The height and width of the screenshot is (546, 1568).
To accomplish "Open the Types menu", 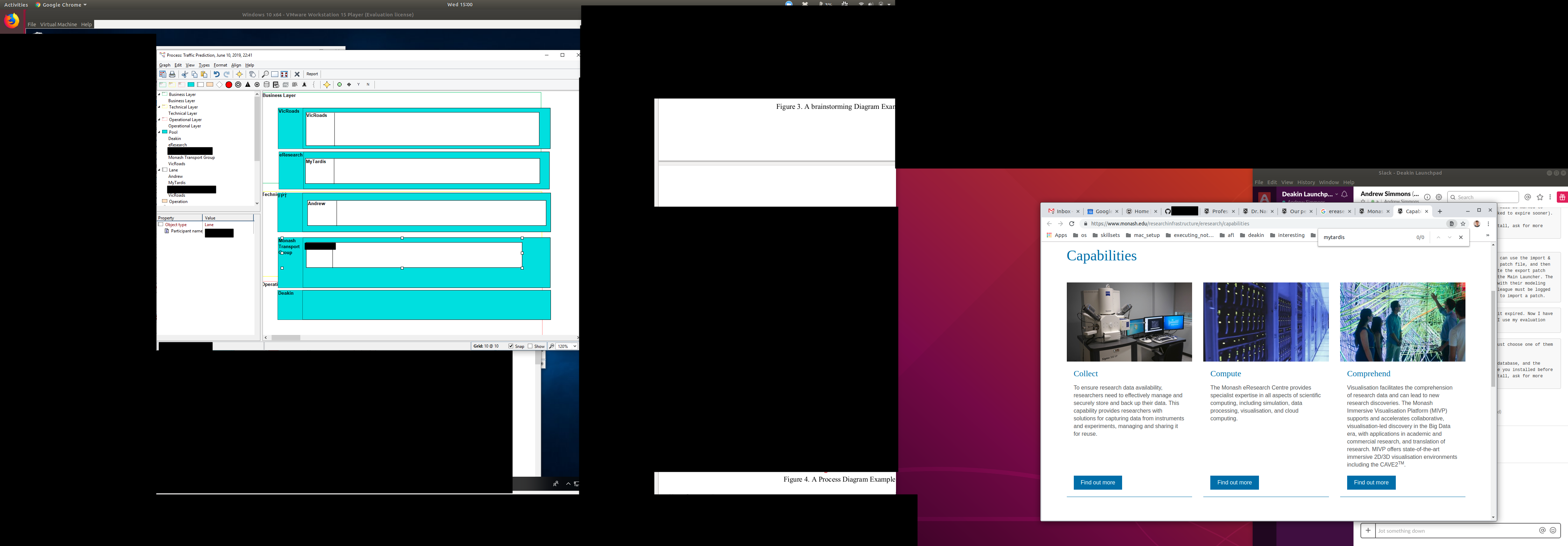I will 204,65.
